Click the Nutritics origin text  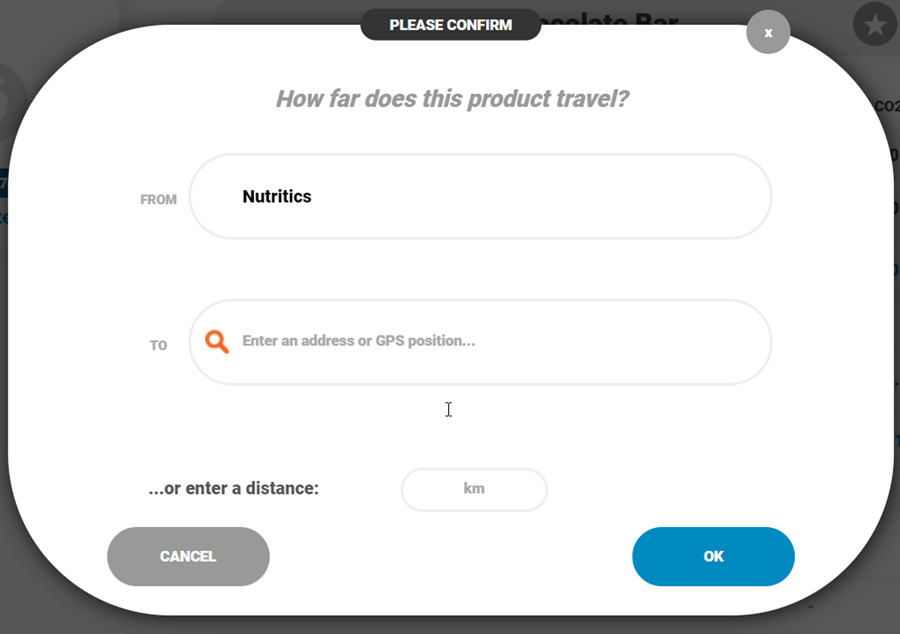pyautogui.click(x=277, y=196)
